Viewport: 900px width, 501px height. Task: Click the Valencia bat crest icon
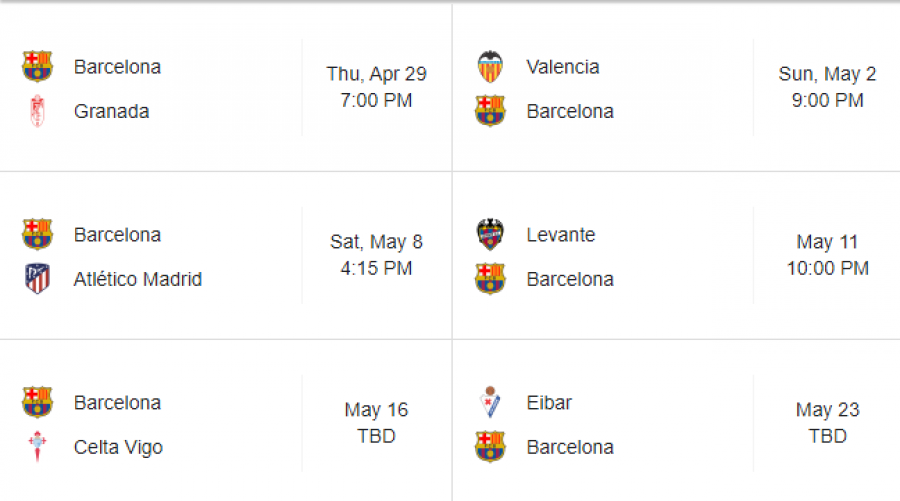click(x=490, y=67)
